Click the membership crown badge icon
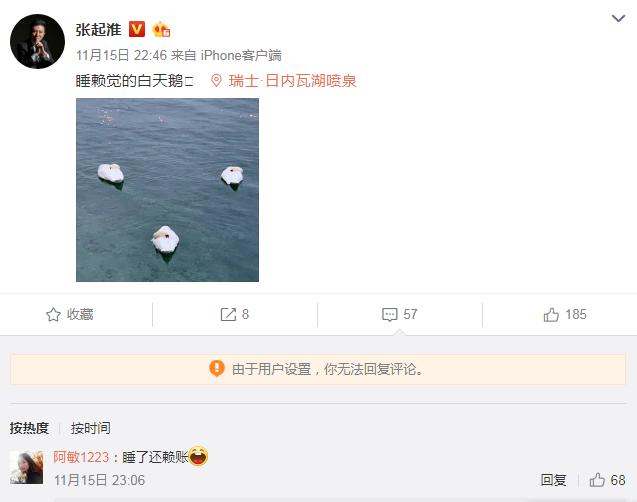This screenshot has height=502, width=637. tap(161, 30)
